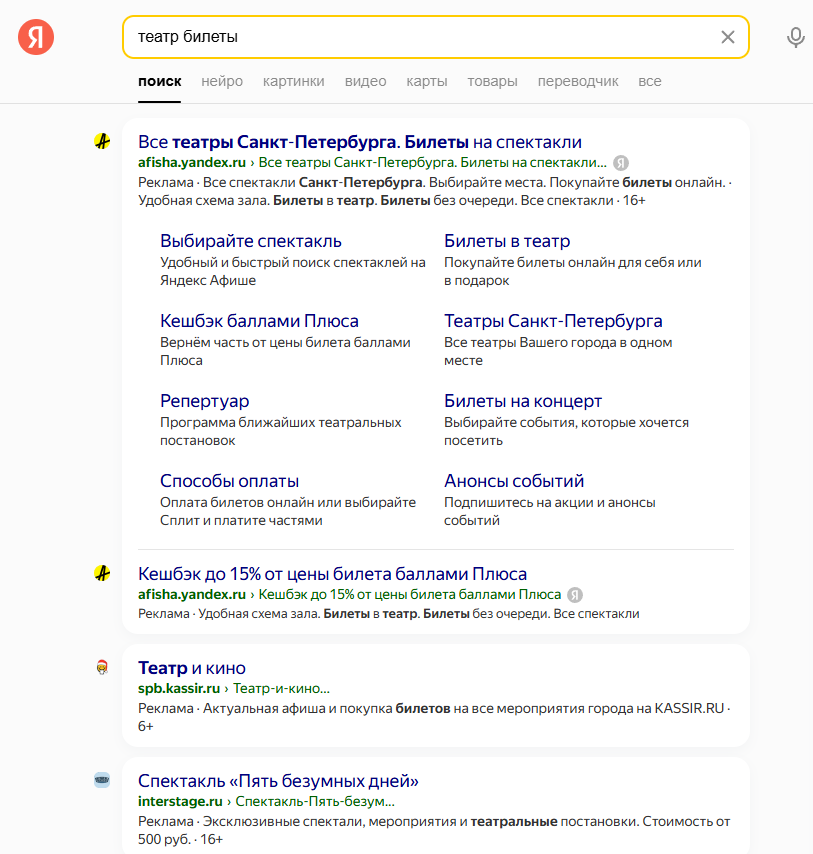This screenshot has width=813, height=854.
Task: Open Театр и кино result title
Action: point(192,668)
